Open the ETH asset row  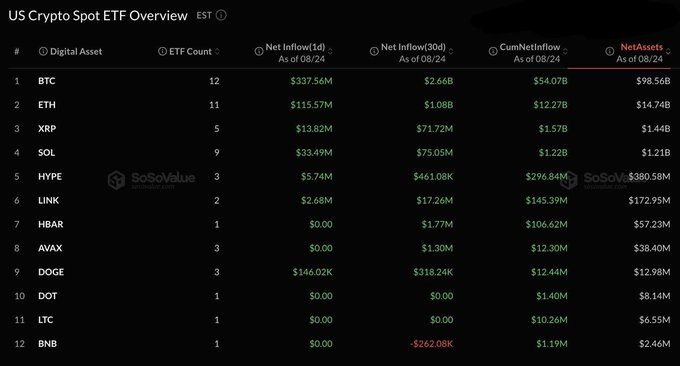tap(340, 105)
